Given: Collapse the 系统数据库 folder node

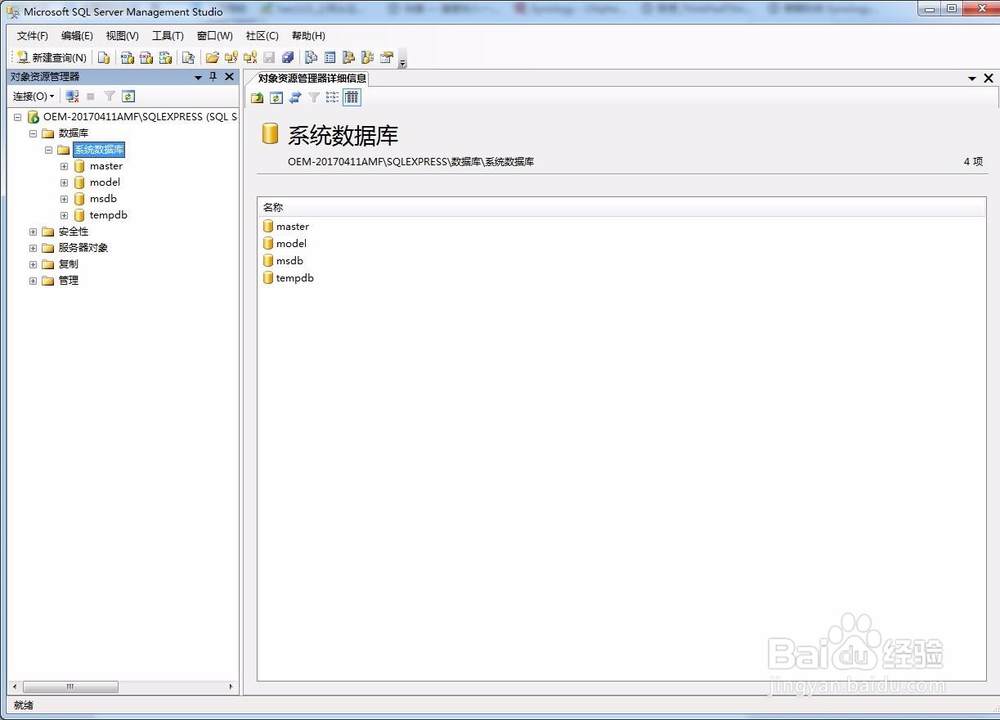Looking at the screenshot, I should (48, 151).
